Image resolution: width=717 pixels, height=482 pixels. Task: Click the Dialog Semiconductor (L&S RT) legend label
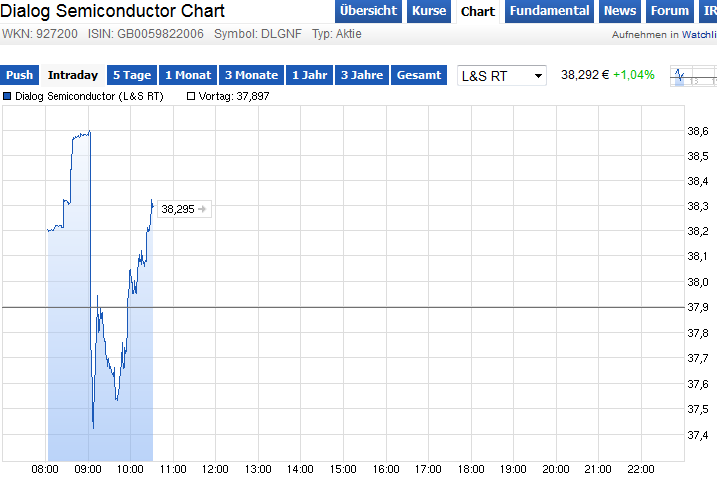tap(89, 96)
